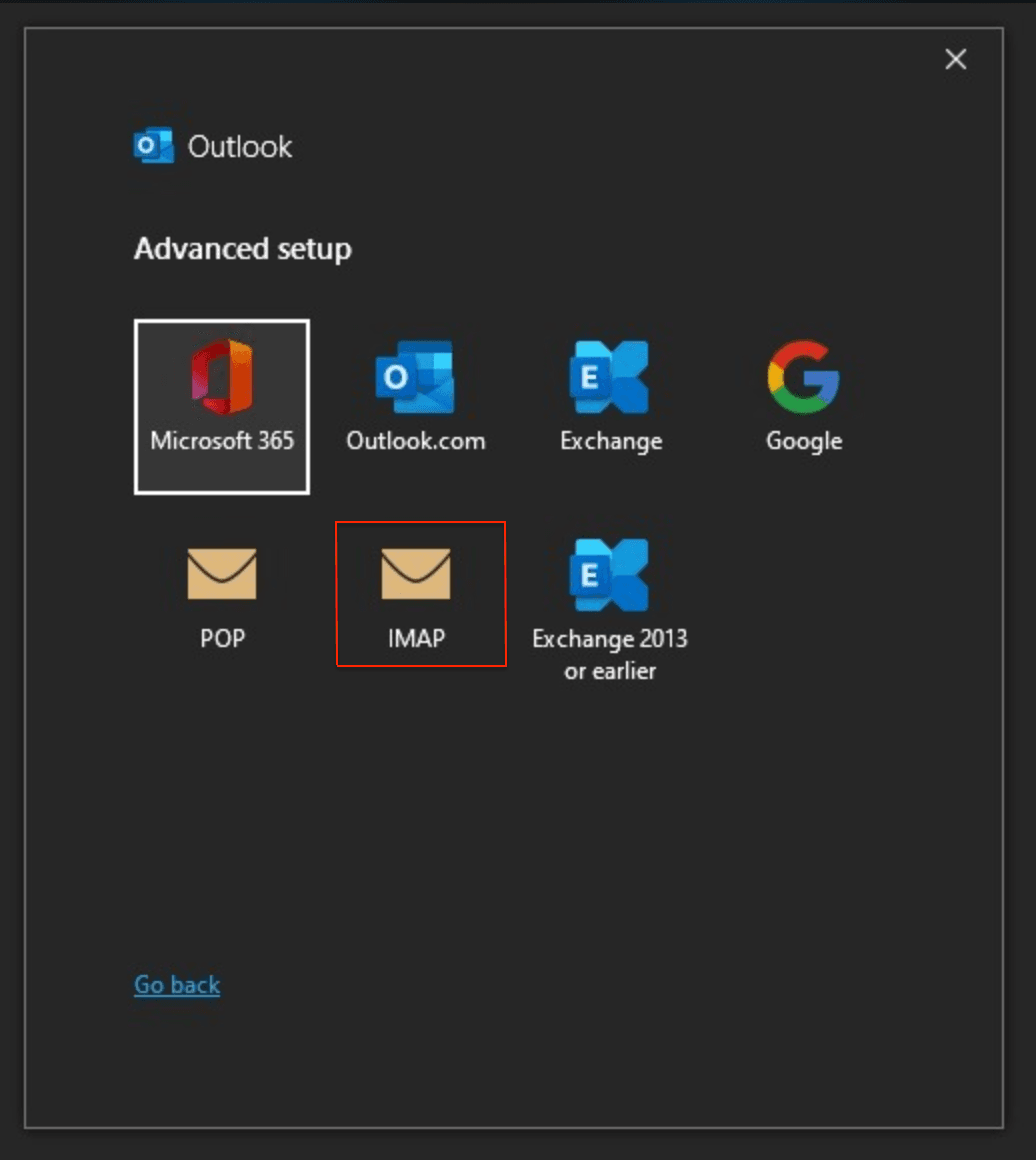This screenshot has height=1160, width=1036.
Task: Click the 'Outlook' title text
Action: click(240, 147)
